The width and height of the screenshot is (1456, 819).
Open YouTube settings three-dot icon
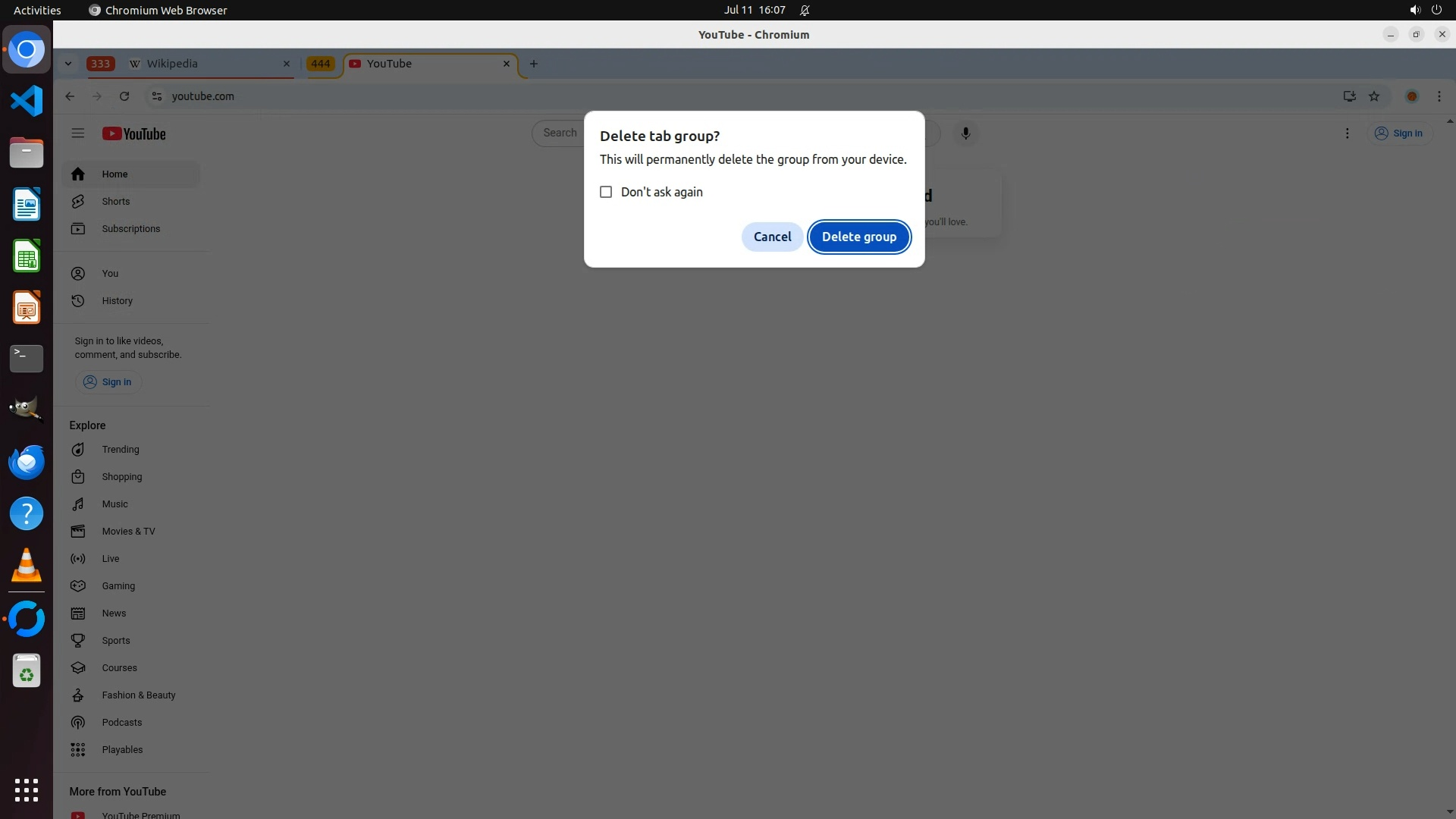point(1347,133)
